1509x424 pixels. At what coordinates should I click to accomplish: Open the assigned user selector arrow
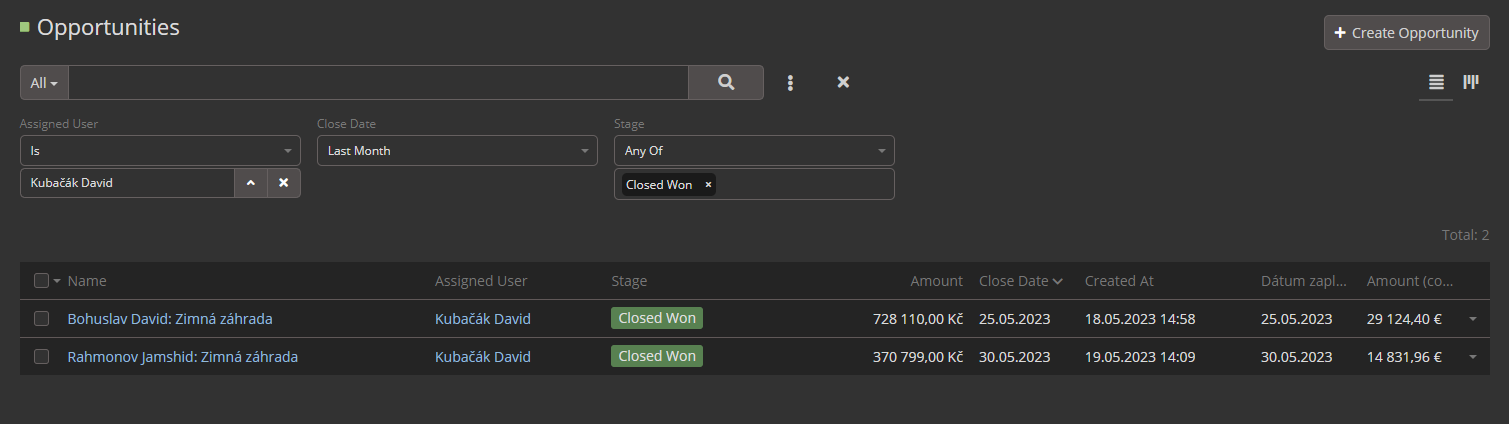click(x=251, y=183)
